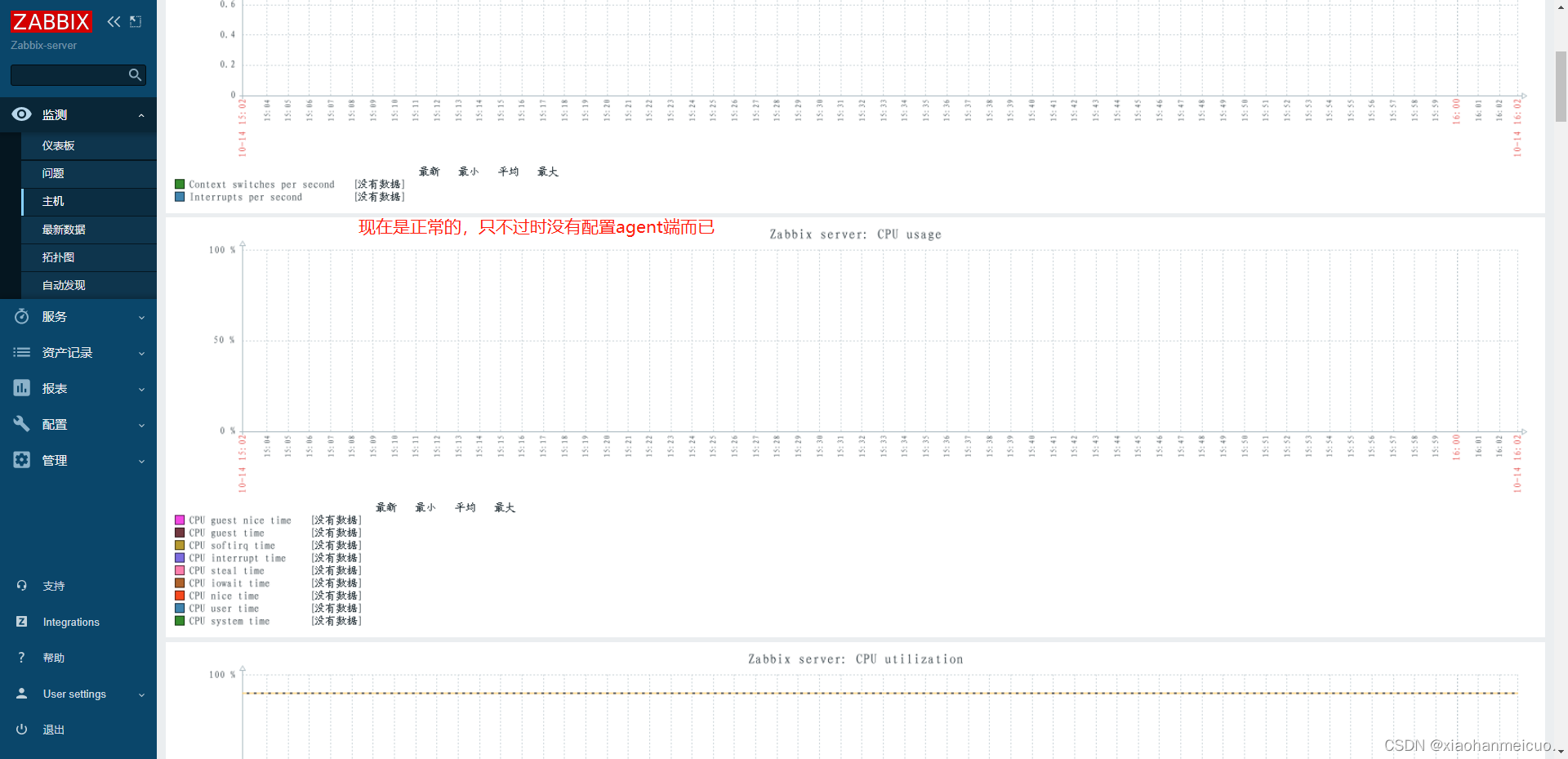Screen dimensions: 1568x759
Task: Click the User settings person icon
Action: [22, 694]
